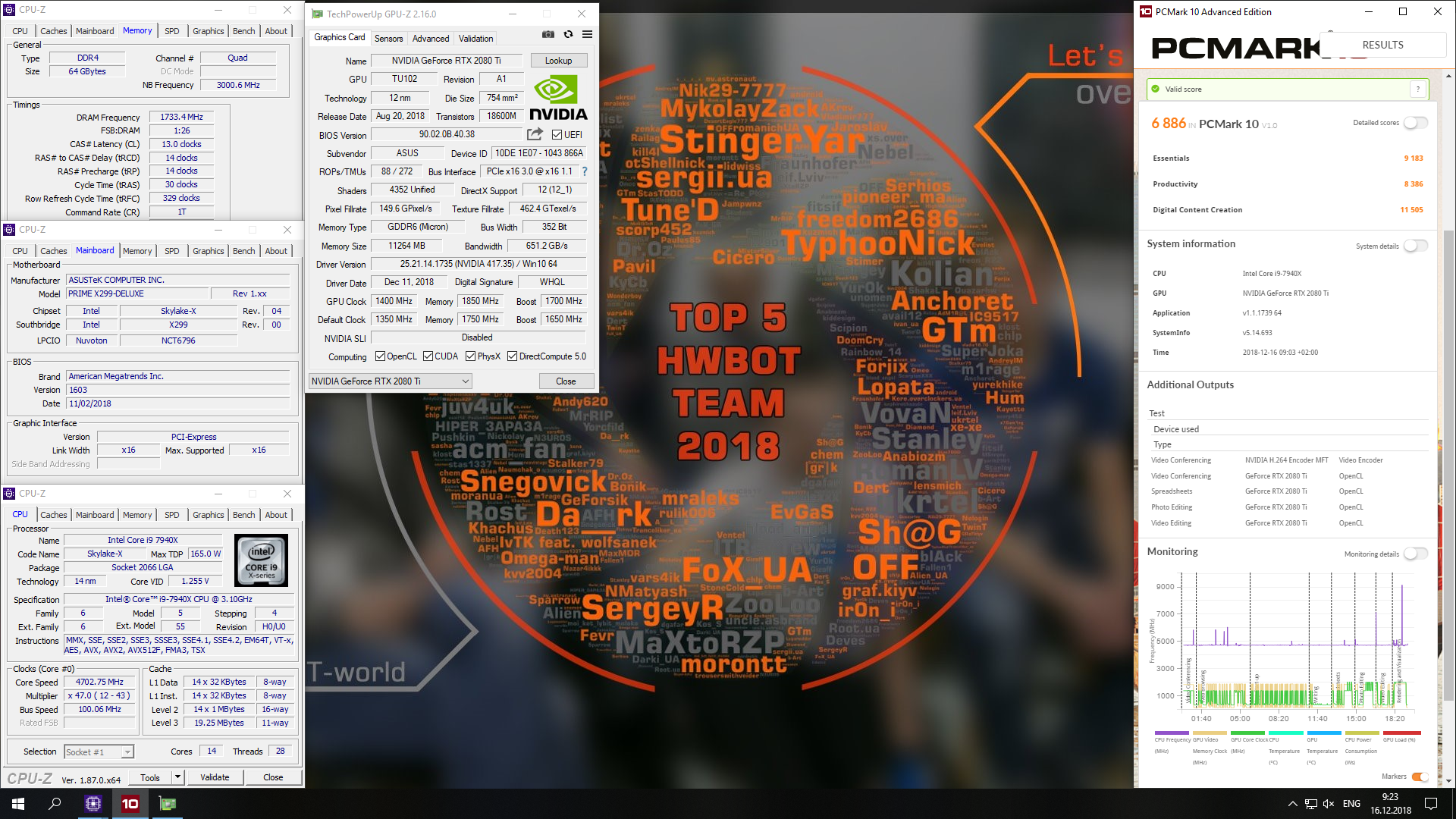Click the bottom CPU-Z window title icon
Image resolution: width=1456 pixels, height=819 pixels.
click(x=10, y=493)
